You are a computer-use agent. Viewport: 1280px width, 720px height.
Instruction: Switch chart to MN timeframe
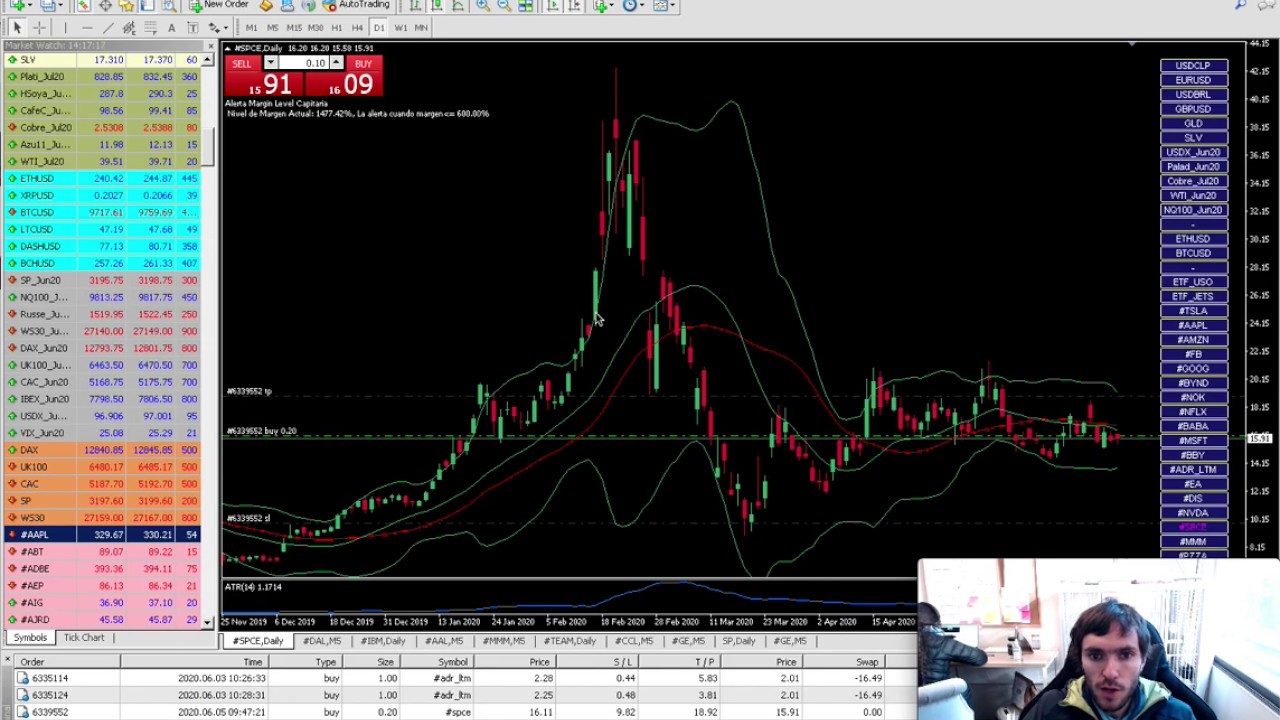[421, 28]
